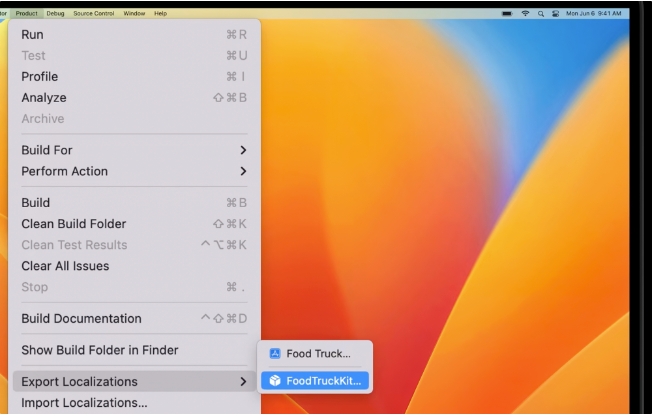The width and height of the screenshot is (653, 416).
Task: Select the Analyze menu command
Action: point(44,98)
